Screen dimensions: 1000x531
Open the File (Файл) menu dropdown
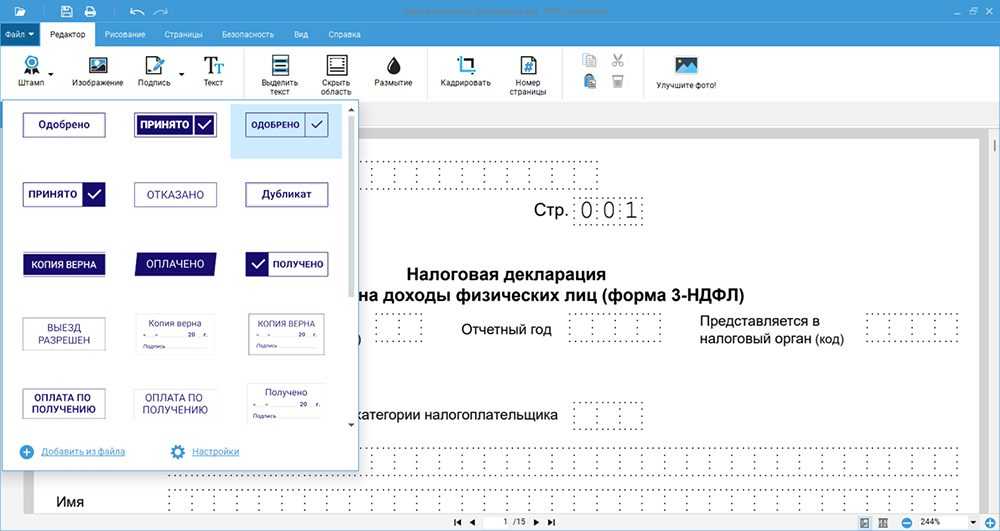(20, 34)
